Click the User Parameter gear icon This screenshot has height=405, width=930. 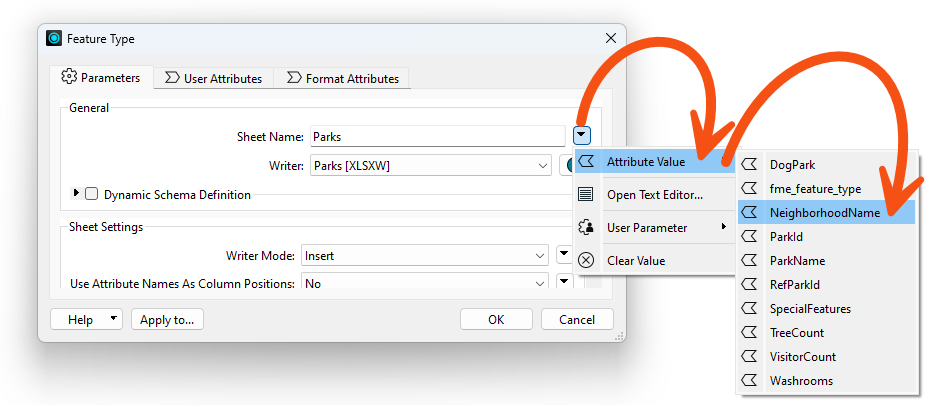coord(586,228)
